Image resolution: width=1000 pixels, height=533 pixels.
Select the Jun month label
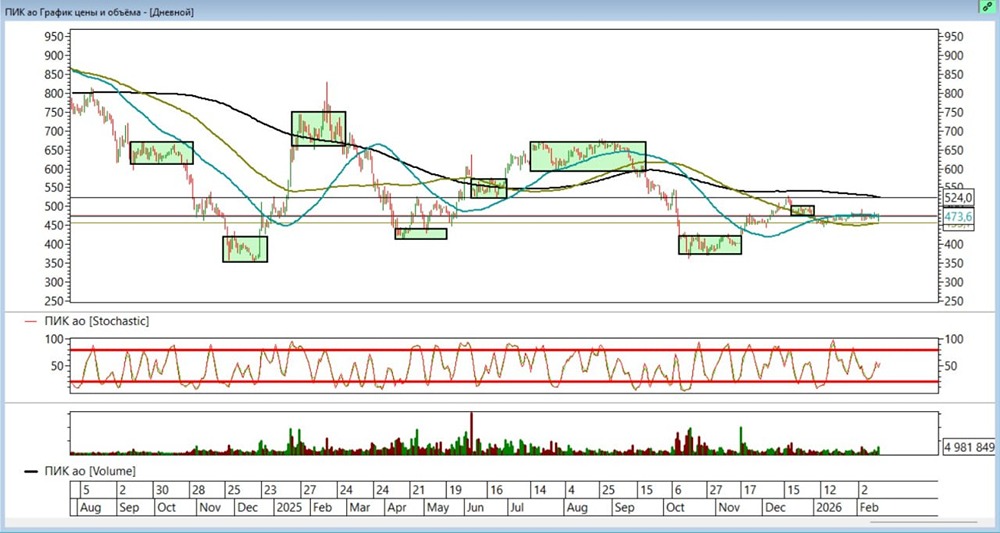tap(476, 508)
